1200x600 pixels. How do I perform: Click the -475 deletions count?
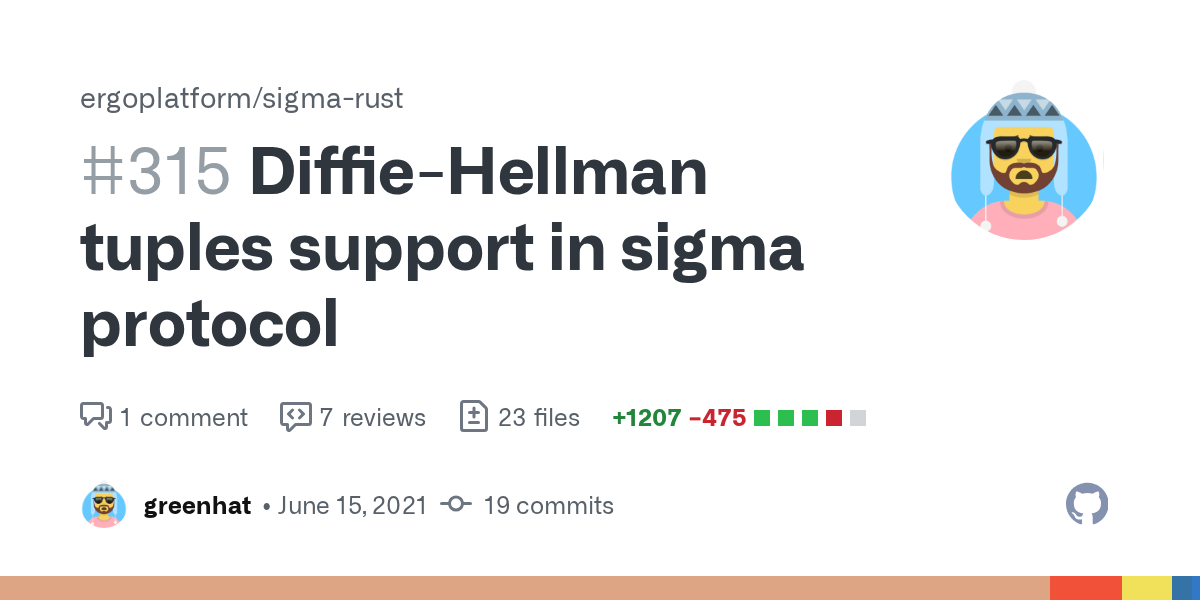pos(717,417)
